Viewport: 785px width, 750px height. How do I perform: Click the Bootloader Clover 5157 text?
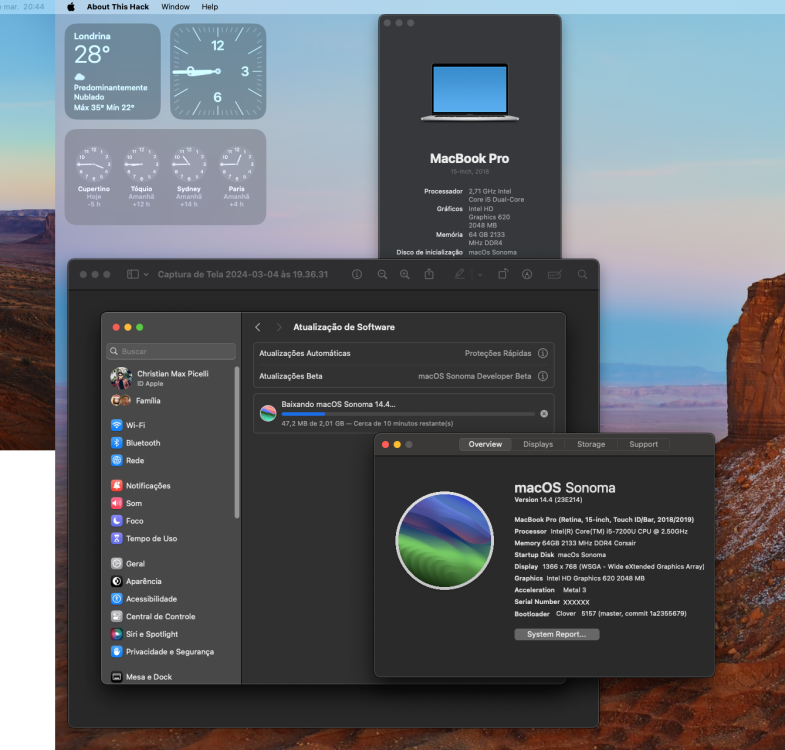click(600, 613)
